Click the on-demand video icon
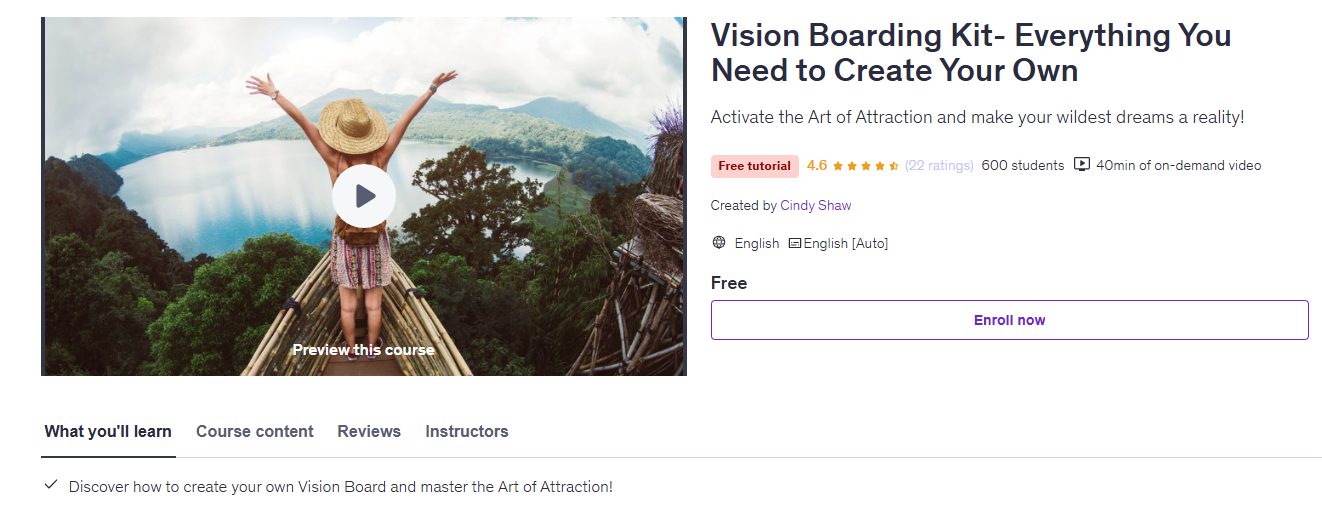1322x514 pixels. [1081, 165]
